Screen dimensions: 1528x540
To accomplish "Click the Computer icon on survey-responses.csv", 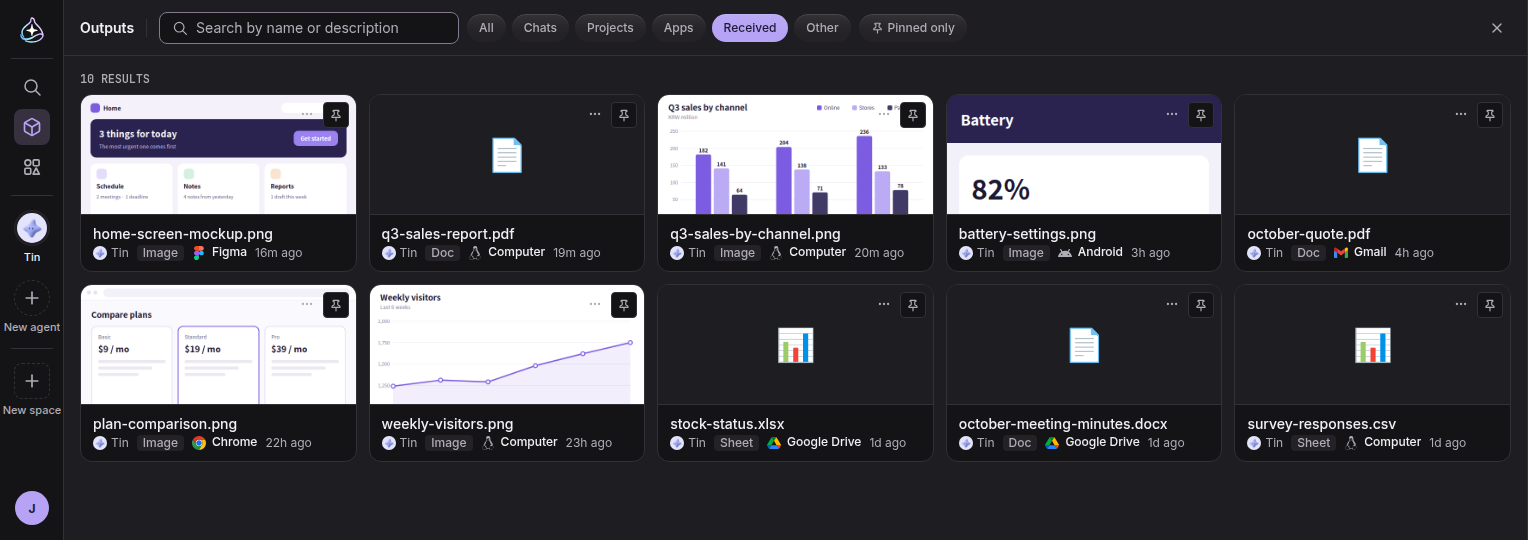I will click(1351, 443).
